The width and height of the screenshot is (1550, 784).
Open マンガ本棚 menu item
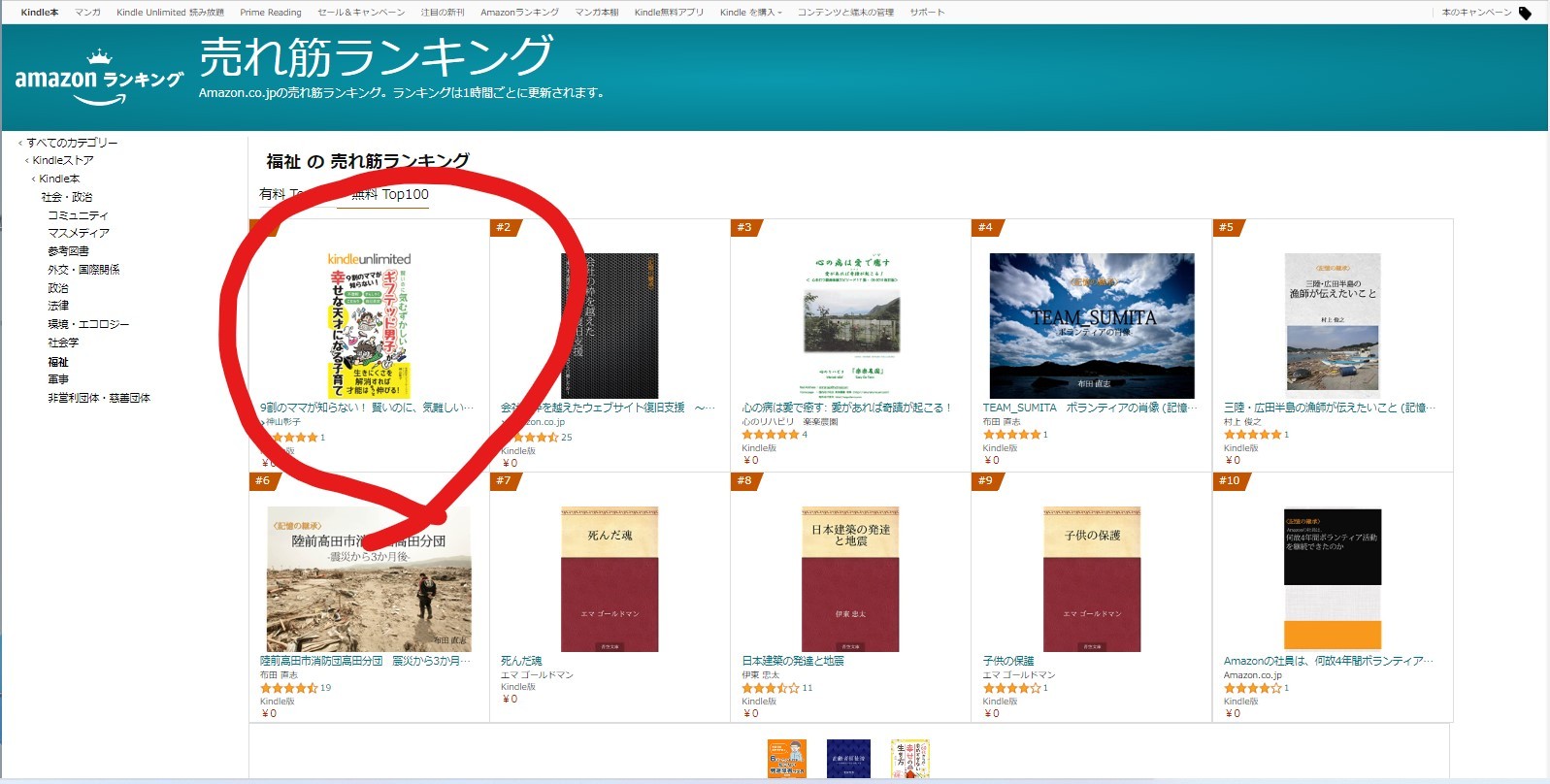(x=597, y=13)
